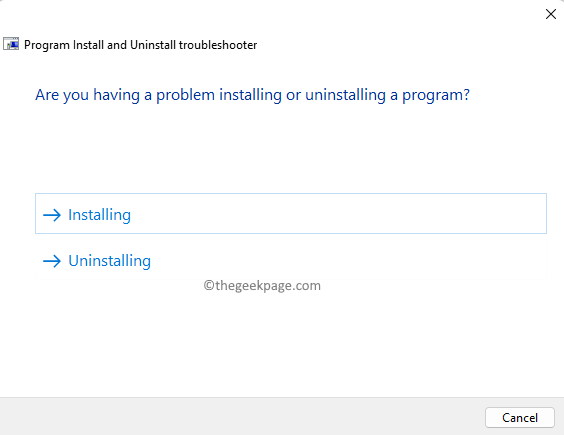Click the gray footer bar left of Cancel

pos(242,417)
